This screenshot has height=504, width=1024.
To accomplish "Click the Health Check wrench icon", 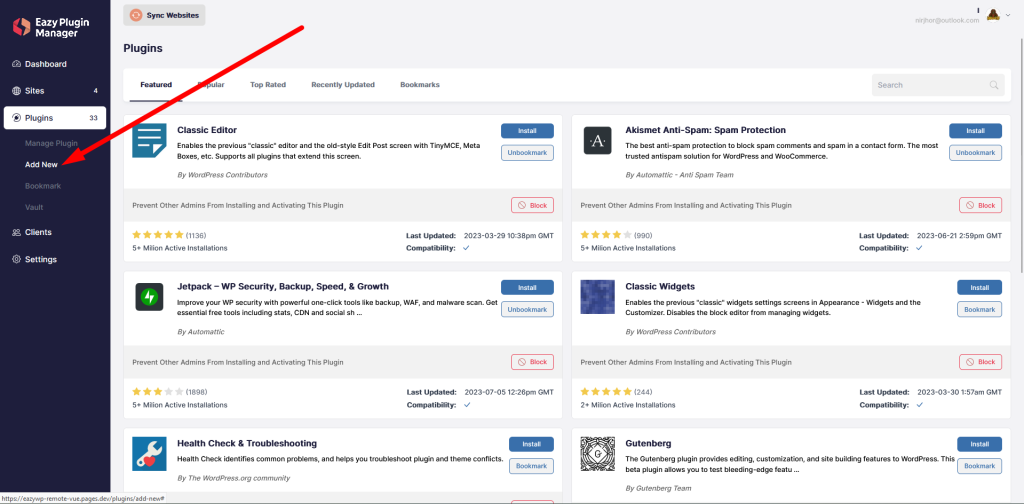I will [150, 454].
